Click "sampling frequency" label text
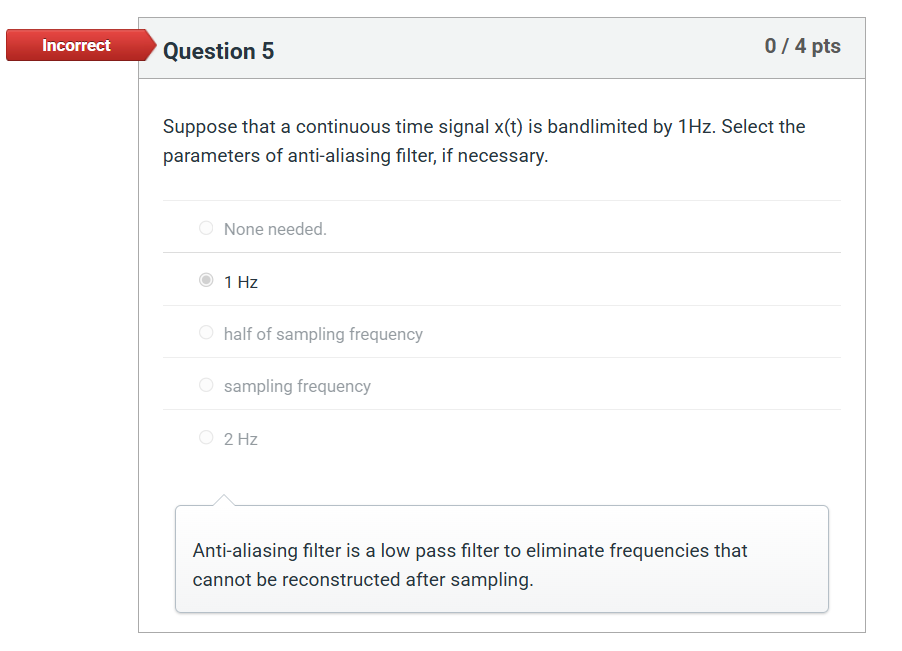The image size is (902, 651). point(297,385)
